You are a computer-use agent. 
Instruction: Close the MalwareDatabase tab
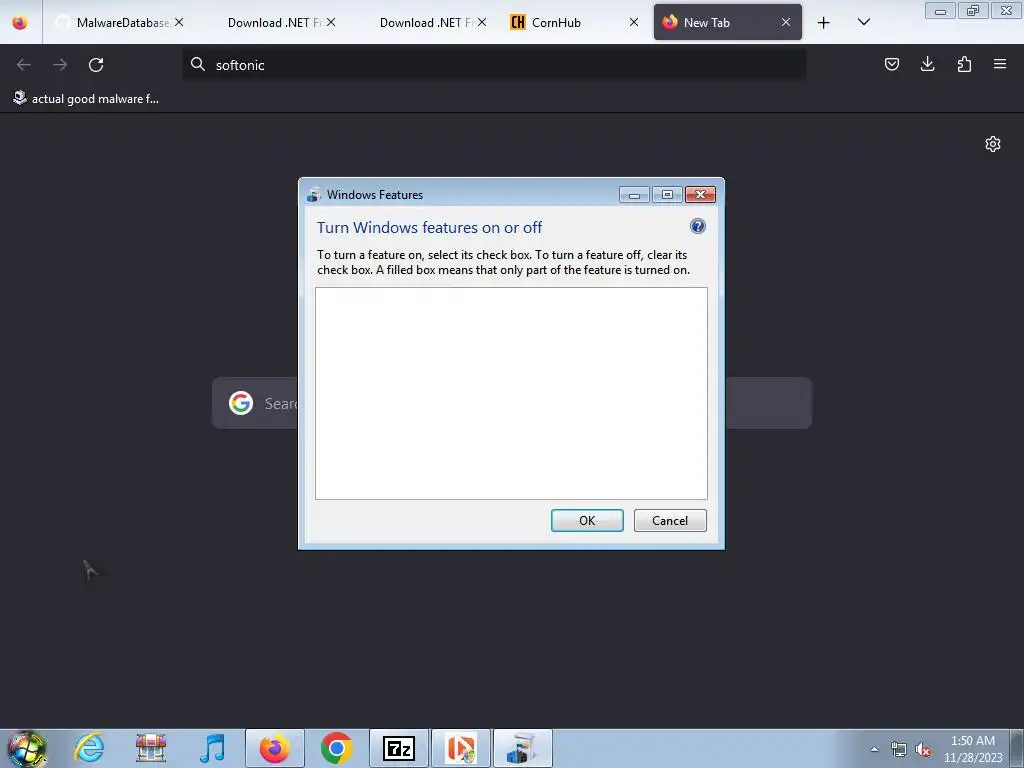[x=179, y=22]
